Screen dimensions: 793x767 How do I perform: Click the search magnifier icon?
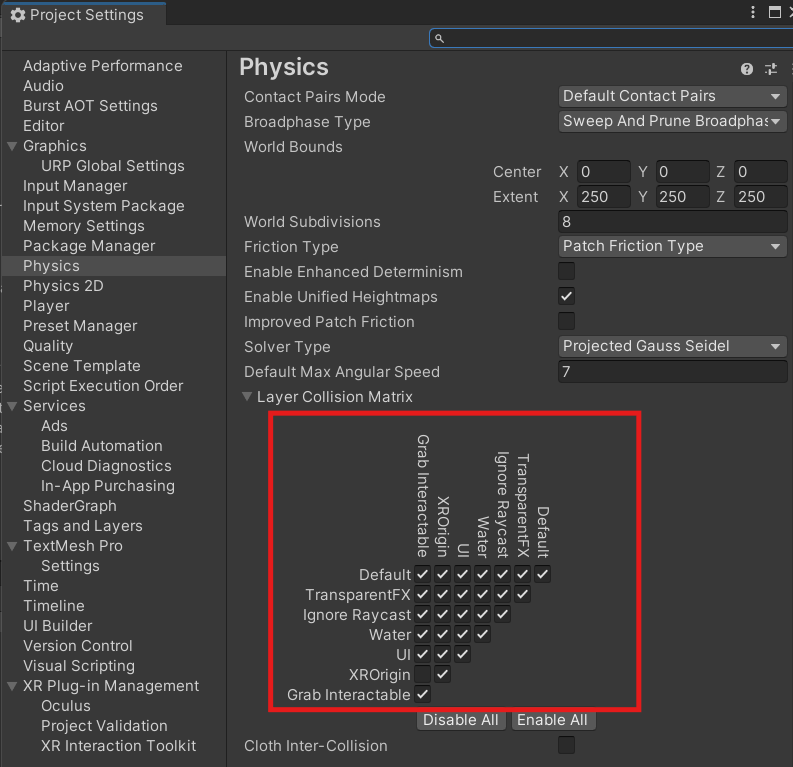pyautogui.click(x=439, y=38)
